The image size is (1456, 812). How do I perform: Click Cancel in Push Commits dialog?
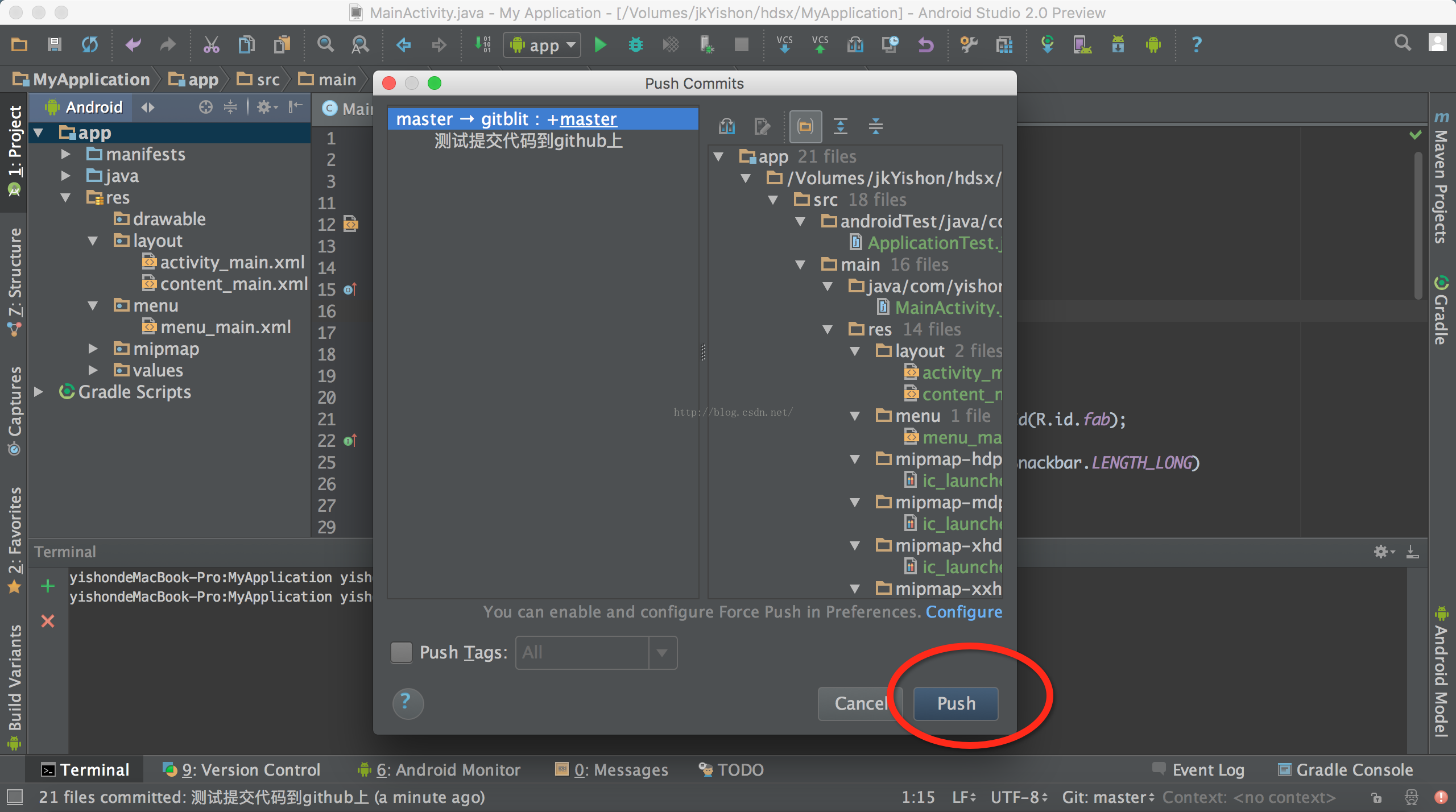point(860,703)
